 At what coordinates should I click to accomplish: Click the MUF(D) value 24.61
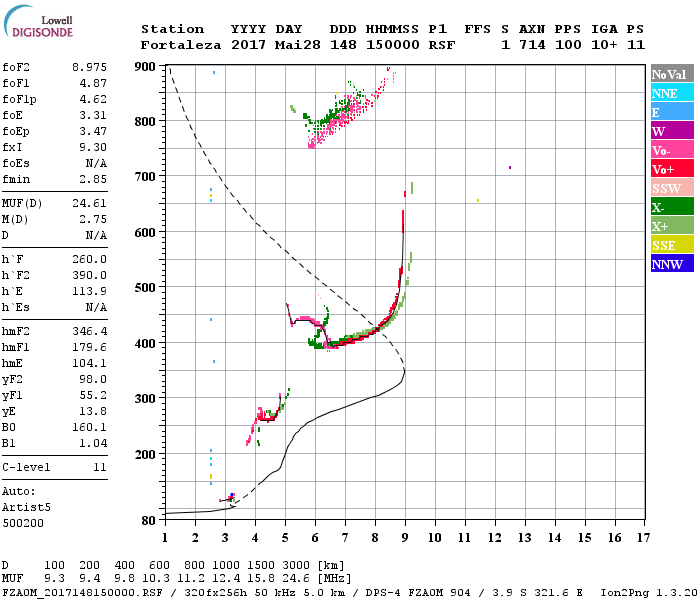(x=89, y=204)
